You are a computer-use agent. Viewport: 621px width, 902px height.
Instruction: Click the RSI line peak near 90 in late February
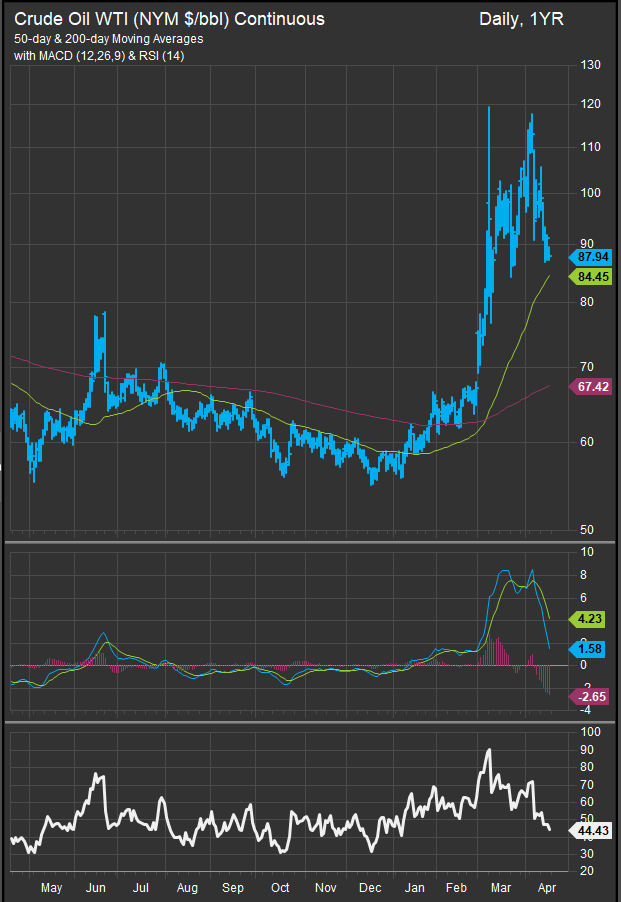[x=488, y=750]
